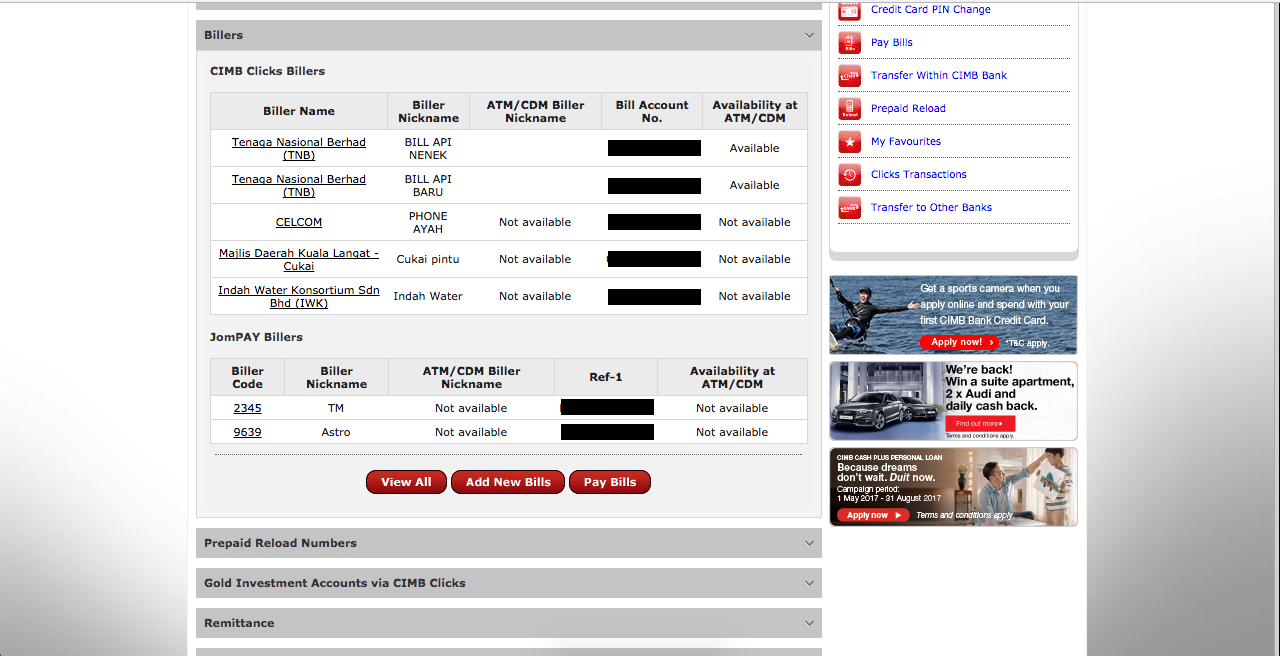The height and width of the screenshot is (656, 1280).
Task: Open JomPAY biller code 9639
Action: coord(247,432)
